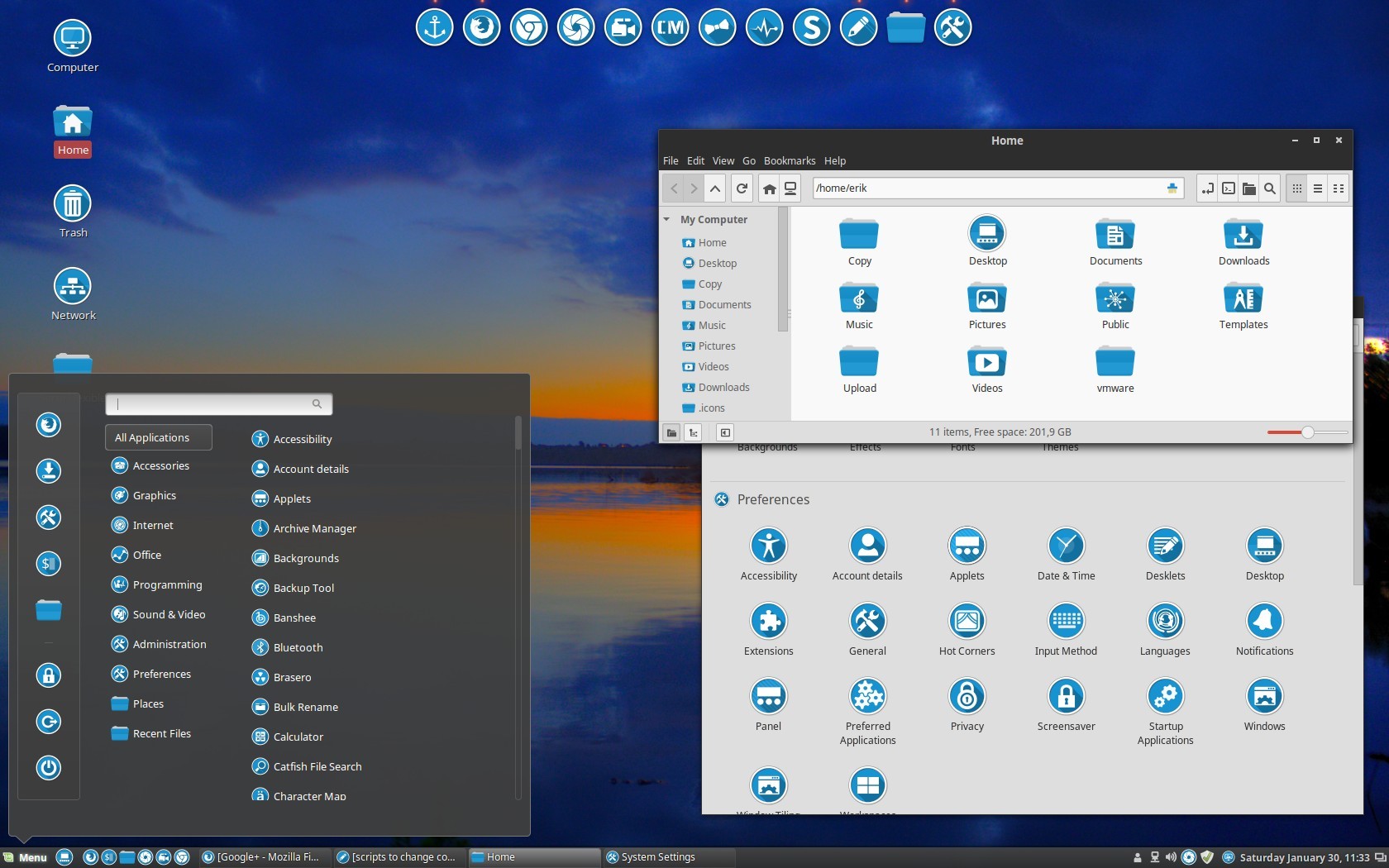Click the power/shutdown icon in menu sidebar
This screenshot has width=1389, height=868.
click(49, 768)
